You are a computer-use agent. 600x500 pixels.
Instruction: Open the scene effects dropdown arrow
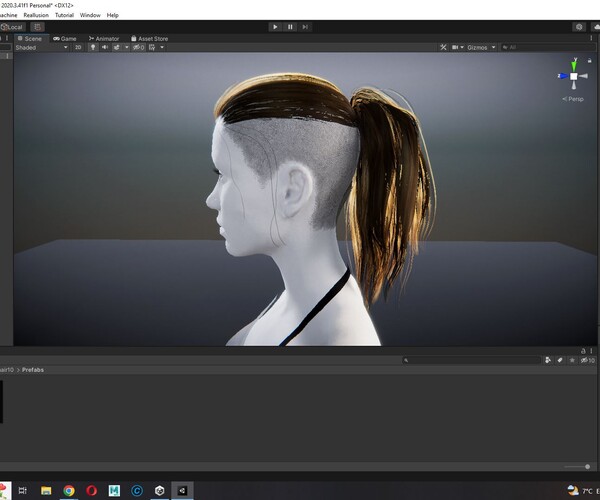point(127,47)
